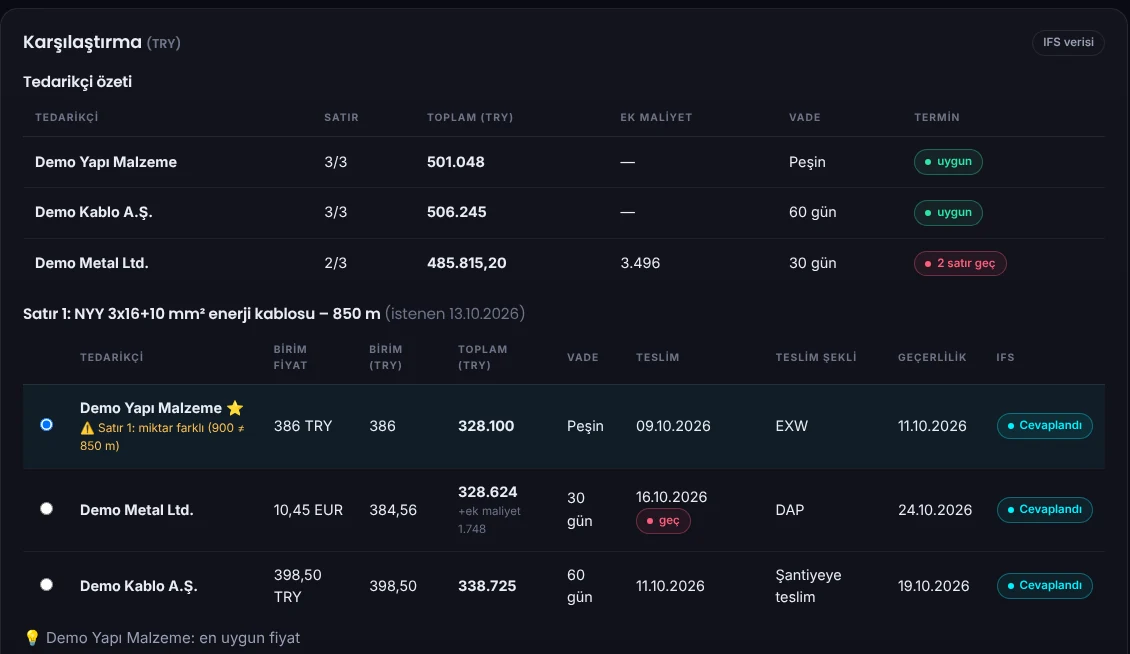Click Cevaplandı status for Demo Kablo A.Ş.
This screenshot has height=654, width=1130.
(1044, 585)
